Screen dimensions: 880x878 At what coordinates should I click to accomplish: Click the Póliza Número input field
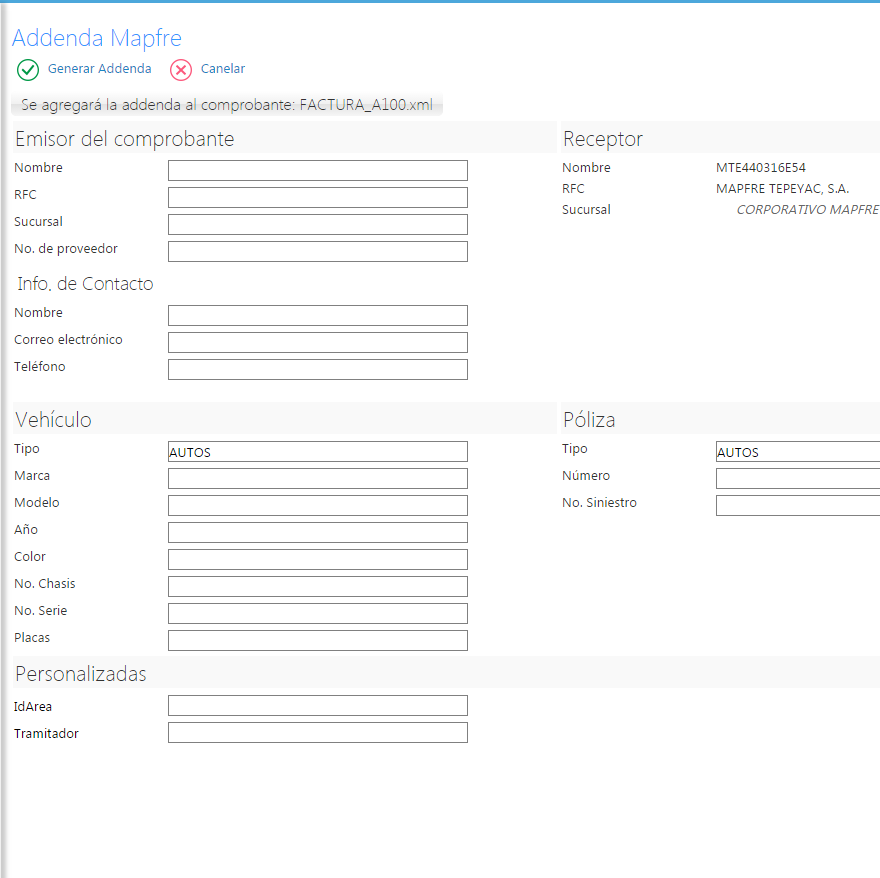pyautogui.click(x=797, y=479)
